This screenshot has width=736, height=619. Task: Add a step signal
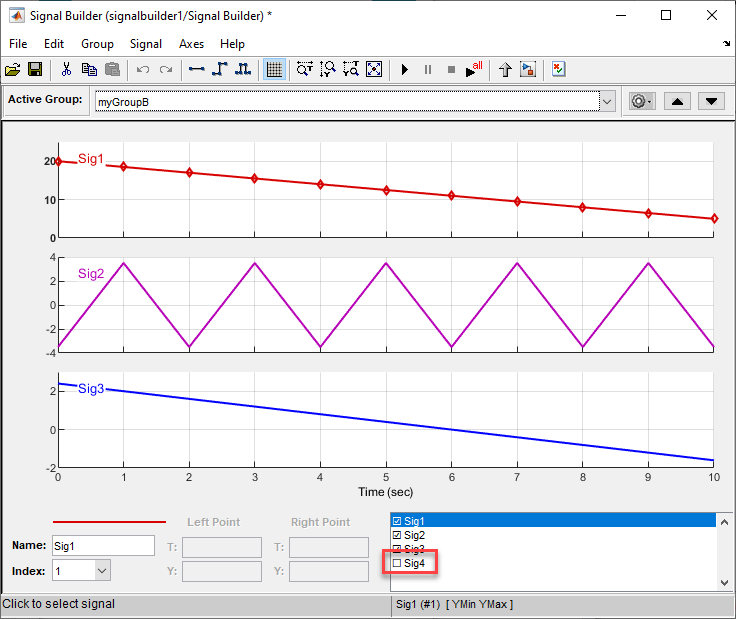pos(220,70)
